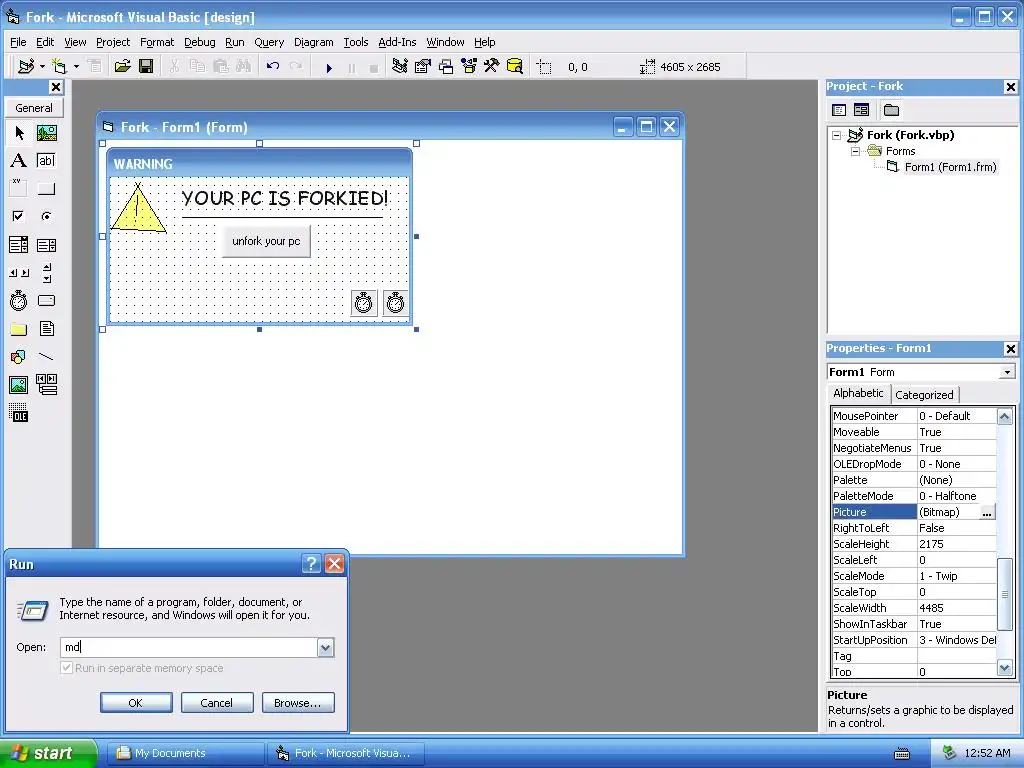Open the File menu
Screen dimensions: 1024x768
coord(18,42)
